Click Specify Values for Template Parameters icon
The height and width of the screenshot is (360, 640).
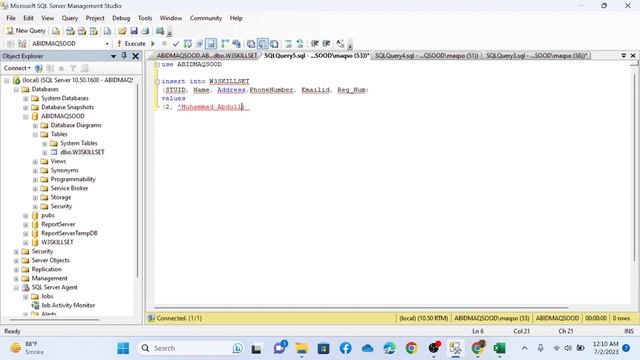click(x=340, y=43)
